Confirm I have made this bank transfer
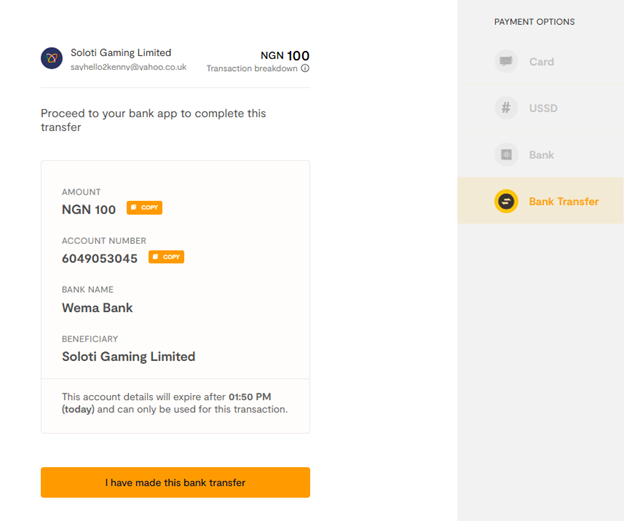 click(x=175, y=482)
